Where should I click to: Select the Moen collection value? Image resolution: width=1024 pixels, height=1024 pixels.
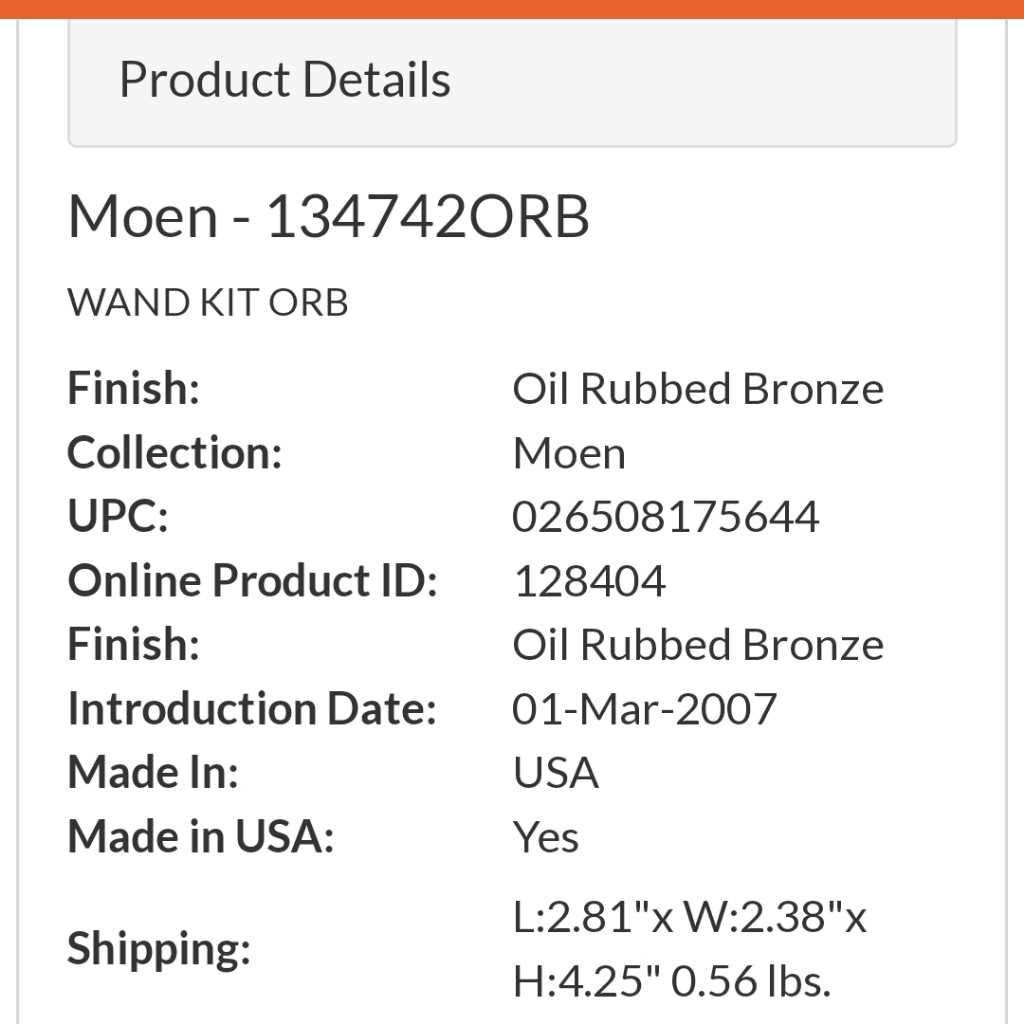pos(568,452)
